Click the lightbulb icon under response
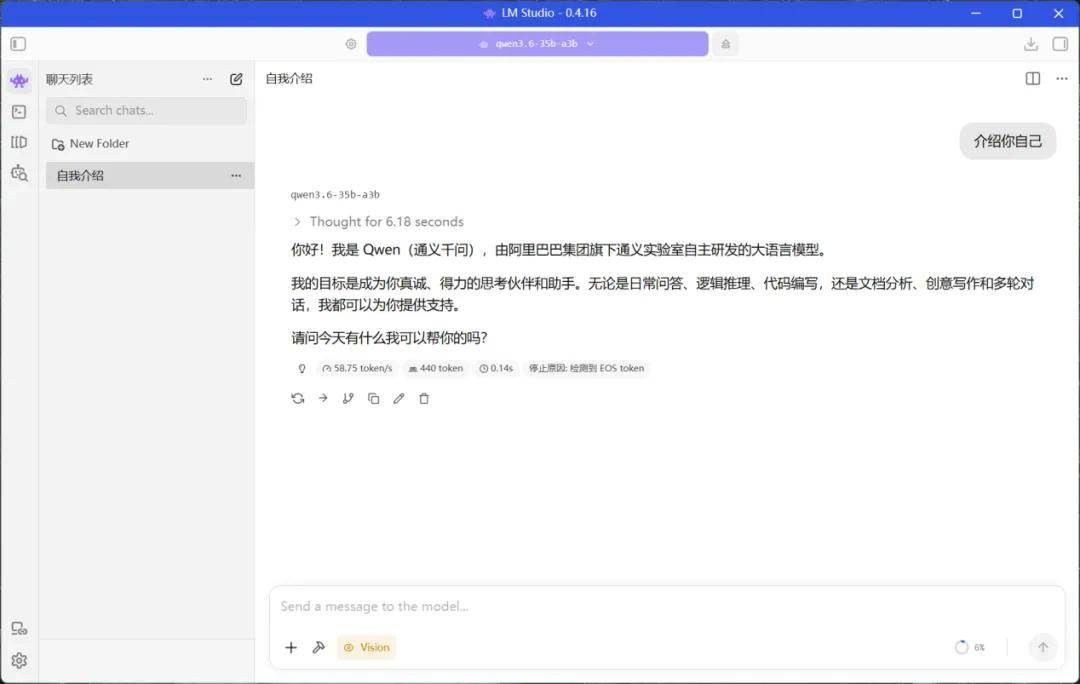This screenshot has height=684, width=1080. click(302, 369)
